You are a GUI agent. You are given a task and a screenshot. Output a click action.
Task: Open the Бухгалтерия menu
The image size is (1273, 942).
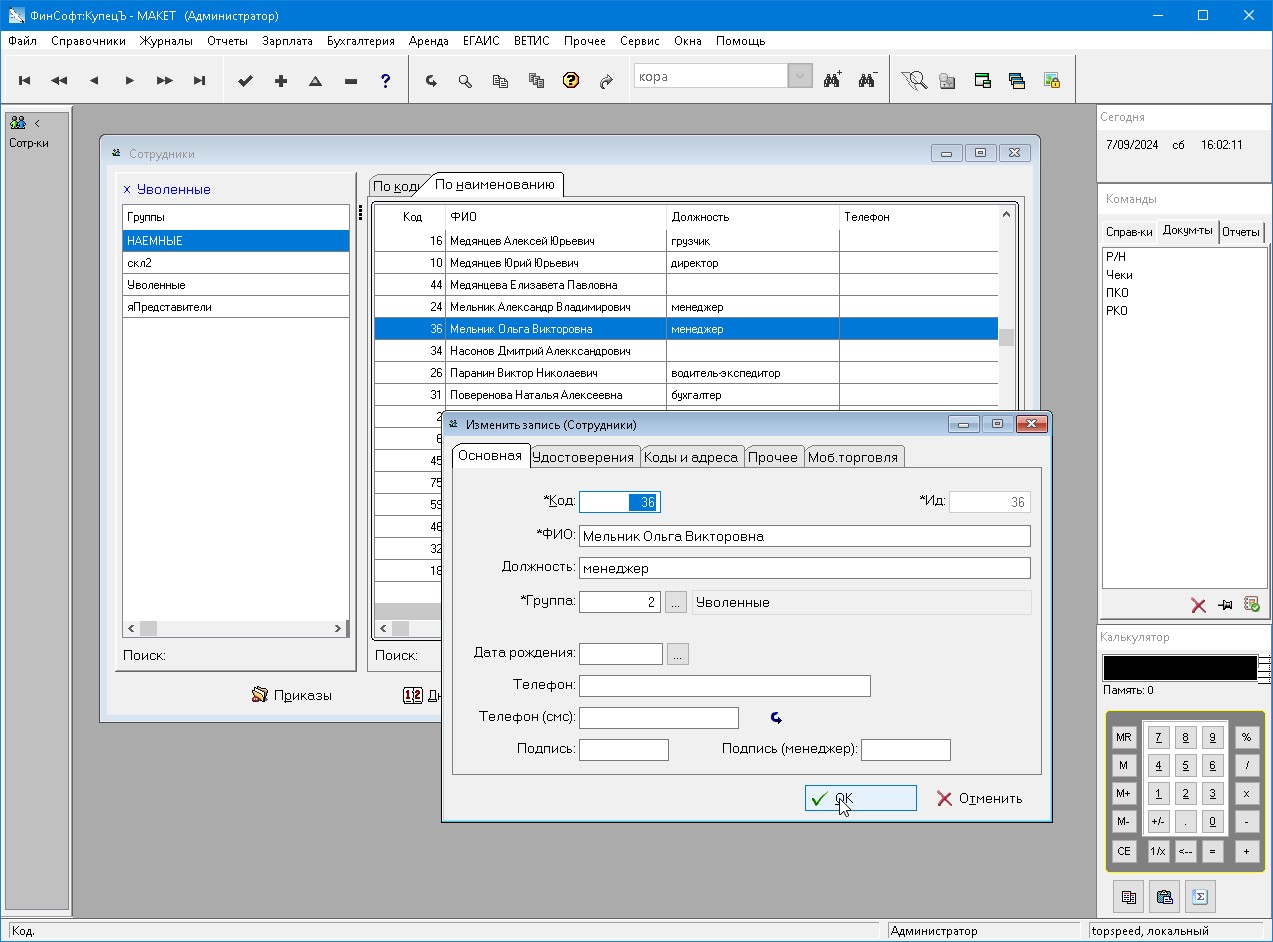point(360,41)
